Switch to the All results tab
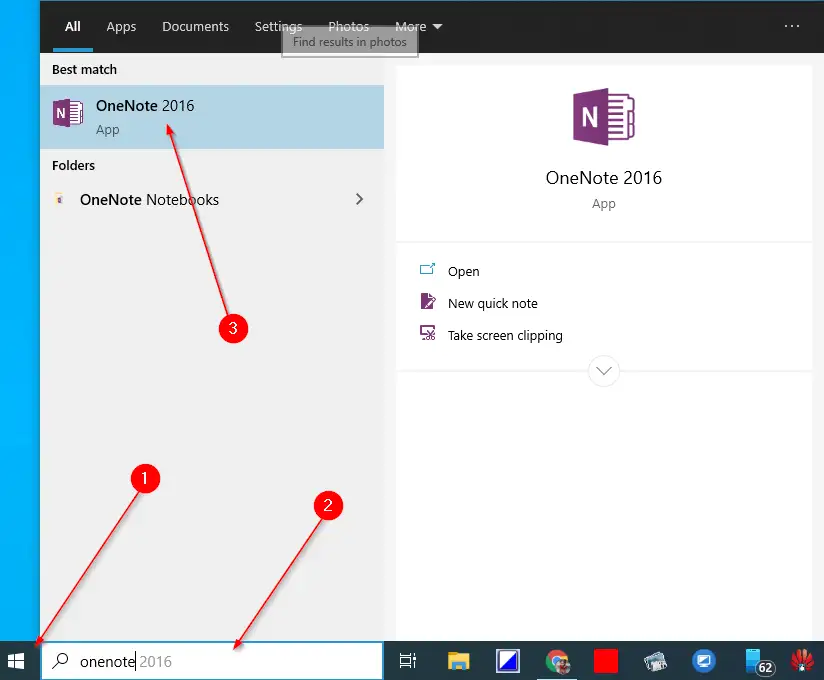824x680 pixels. point(73,26)
